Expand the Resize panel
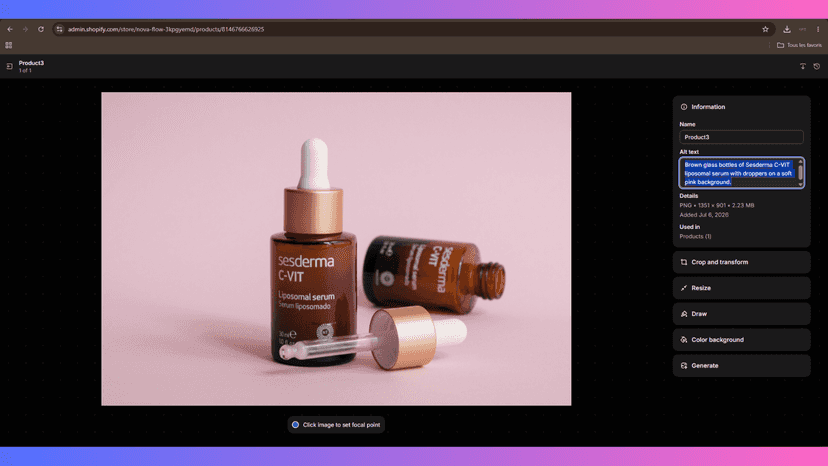This screenshot has height=466, width=828. 741,288
